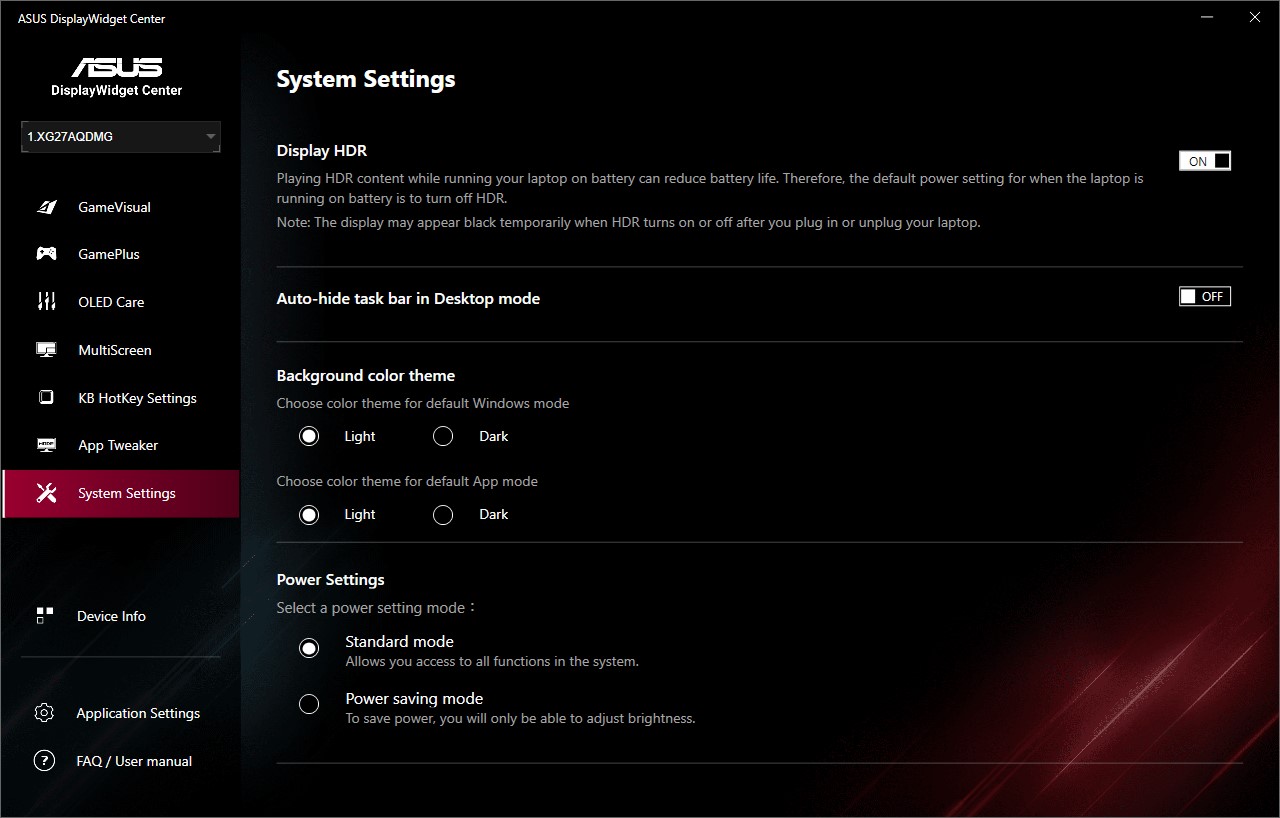
Task: Select Dark theme for App mode
Action: click(443, 514)
